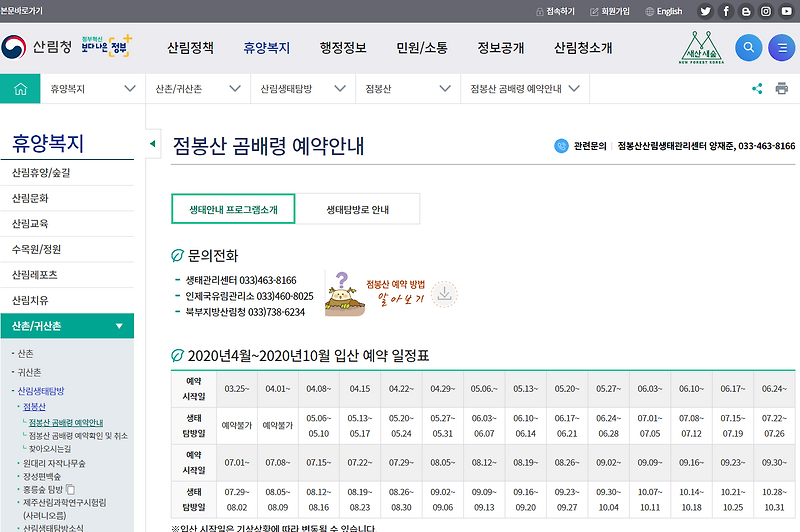Click the print icon
The height and width of the screenshot is (532, 800).
[x=782, y=88]
